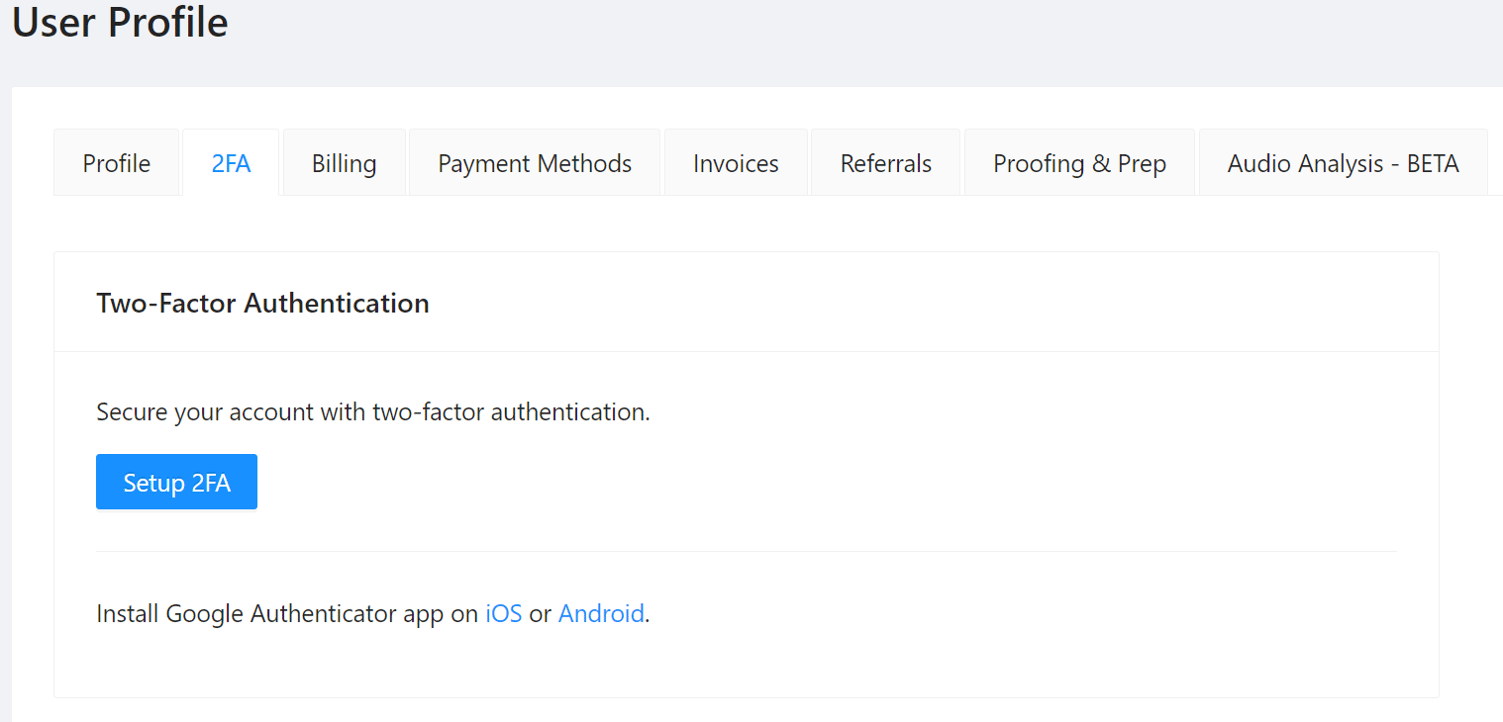Open the Android Google Authenticator link
The image size is (1503, 722).
point(601,613)
